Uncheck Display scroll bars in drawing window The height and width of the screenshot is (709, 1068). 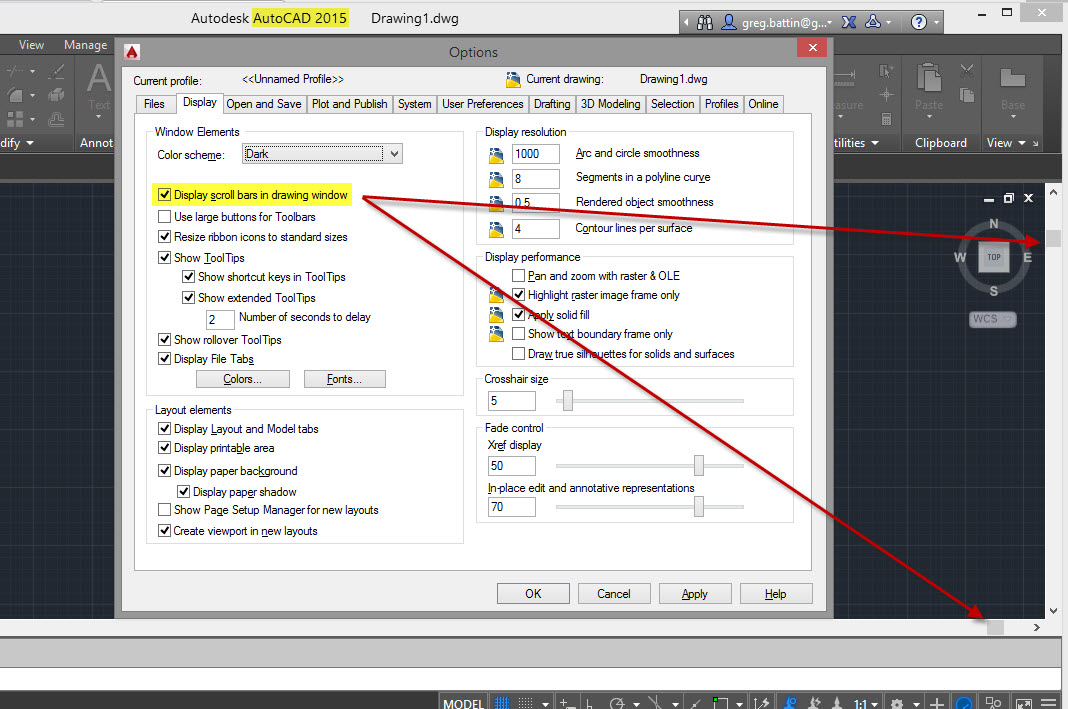(164, 195)
